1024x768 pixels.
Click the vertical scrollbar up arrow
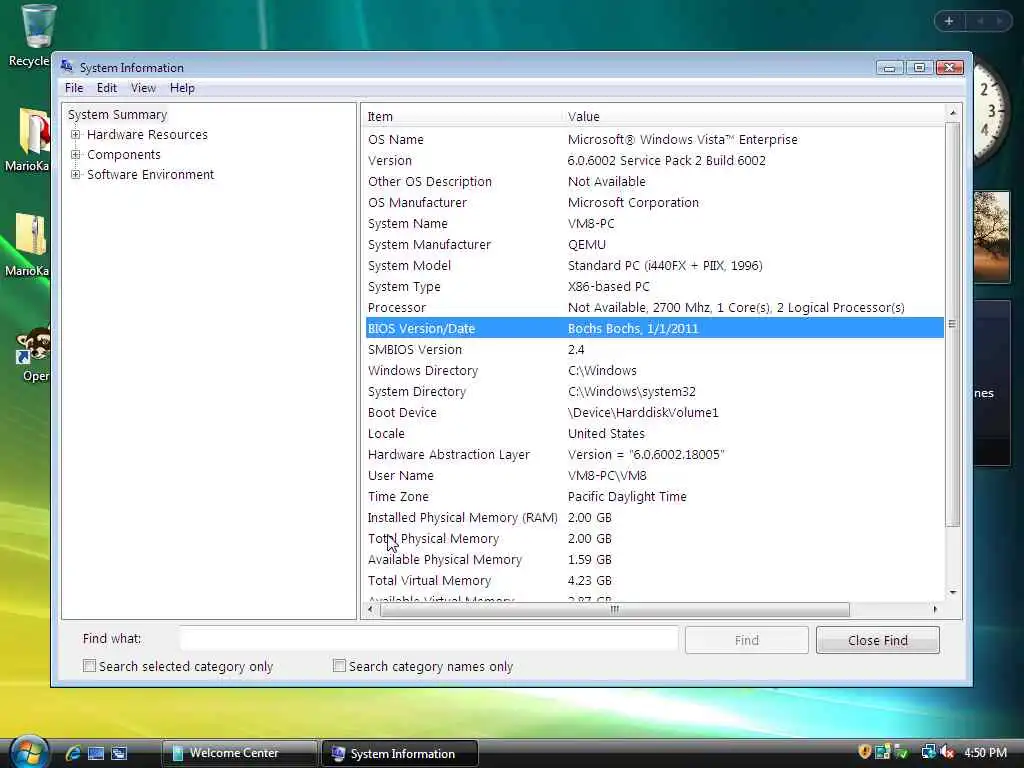(x=953, y=113)
